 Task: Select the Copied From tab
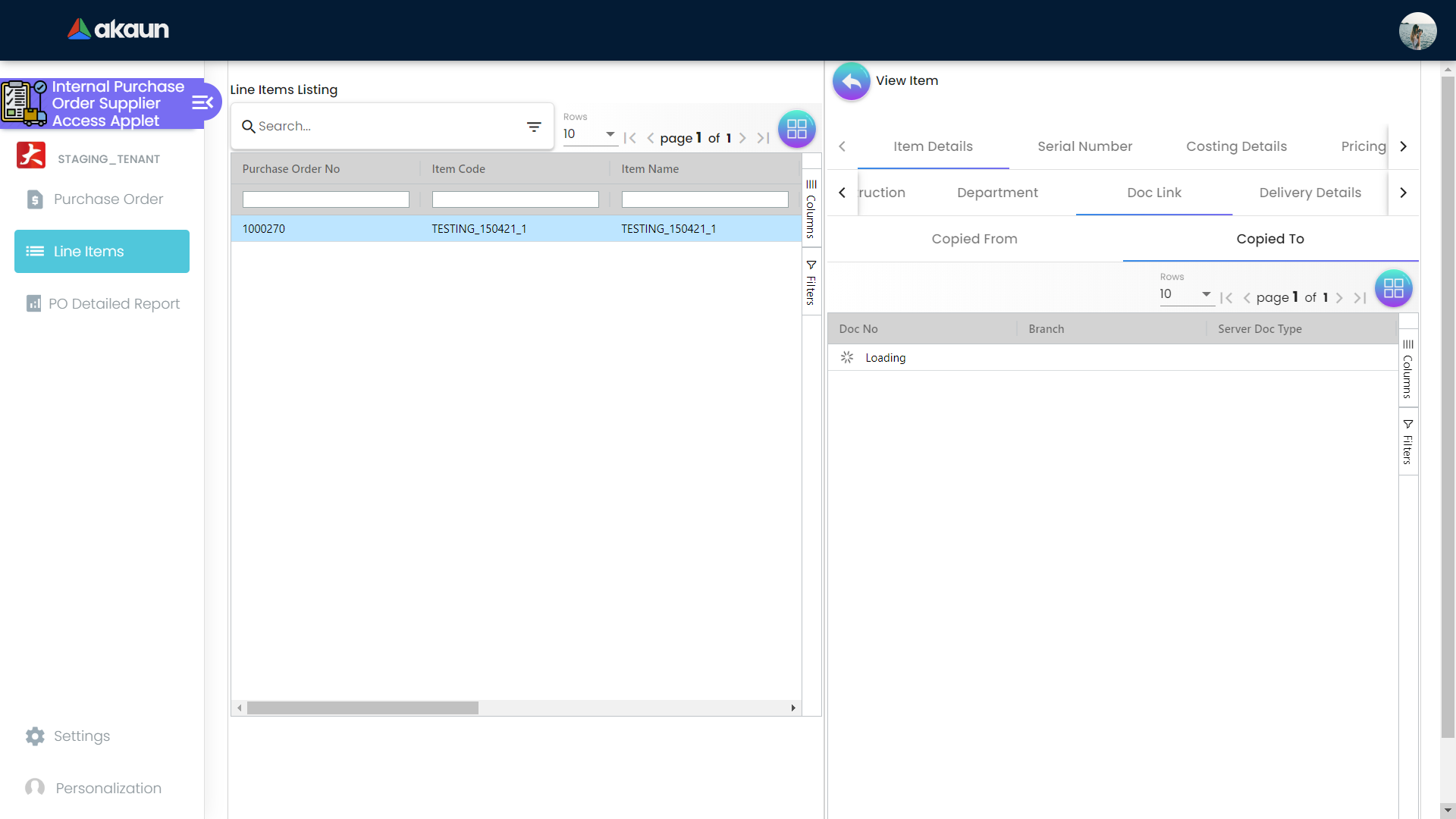pyautogui.click(x=974, y=239)
